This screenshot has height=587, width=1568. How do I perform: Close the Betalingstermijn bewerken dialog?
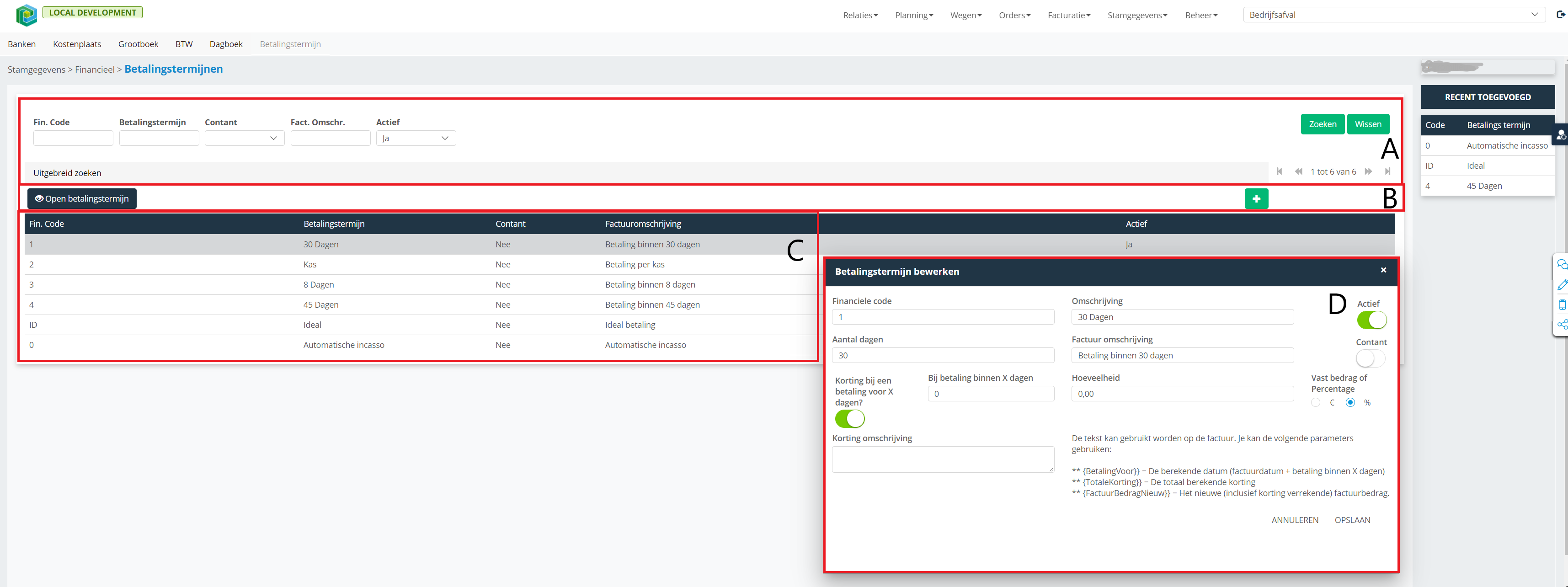[1384, 270]
